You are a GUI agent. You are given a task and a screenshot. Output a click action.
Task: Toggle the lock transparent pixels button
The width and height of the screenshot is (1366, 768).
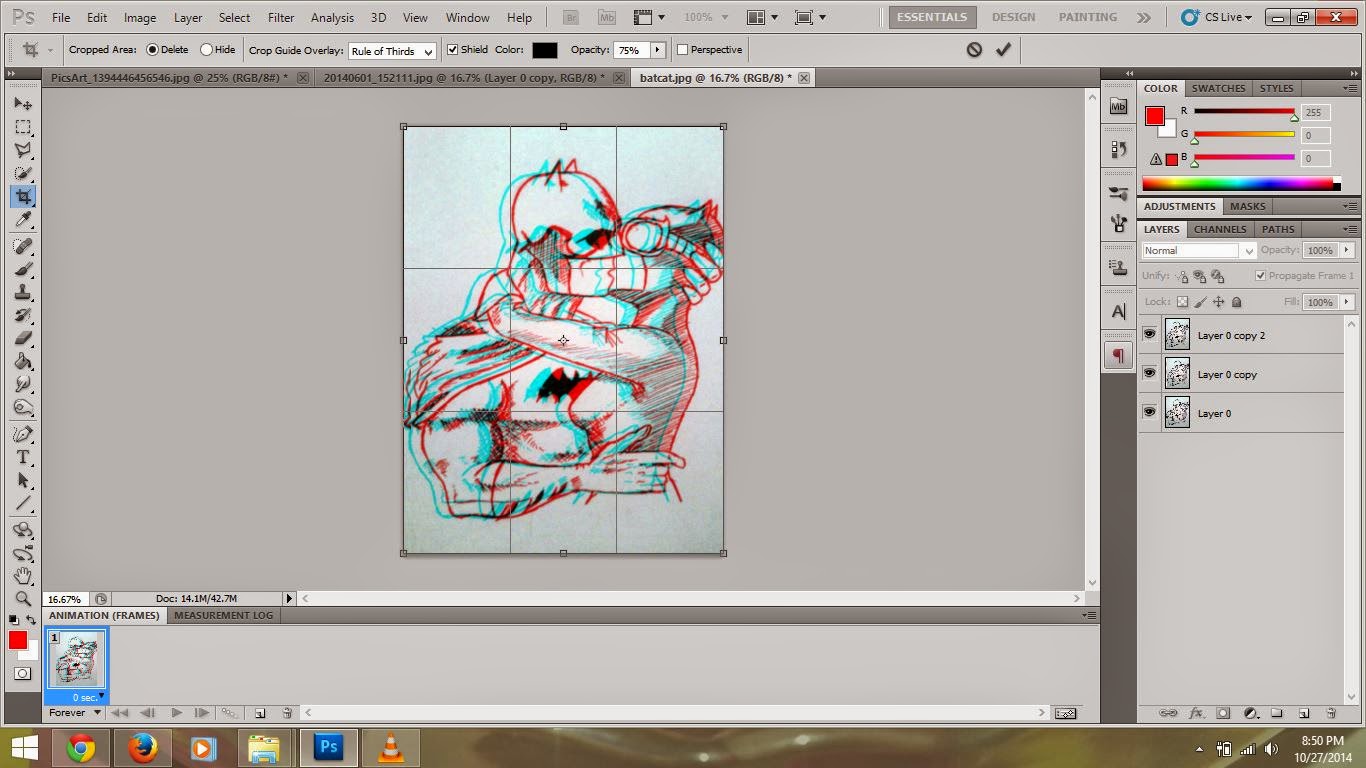(x=1182, y=302)
